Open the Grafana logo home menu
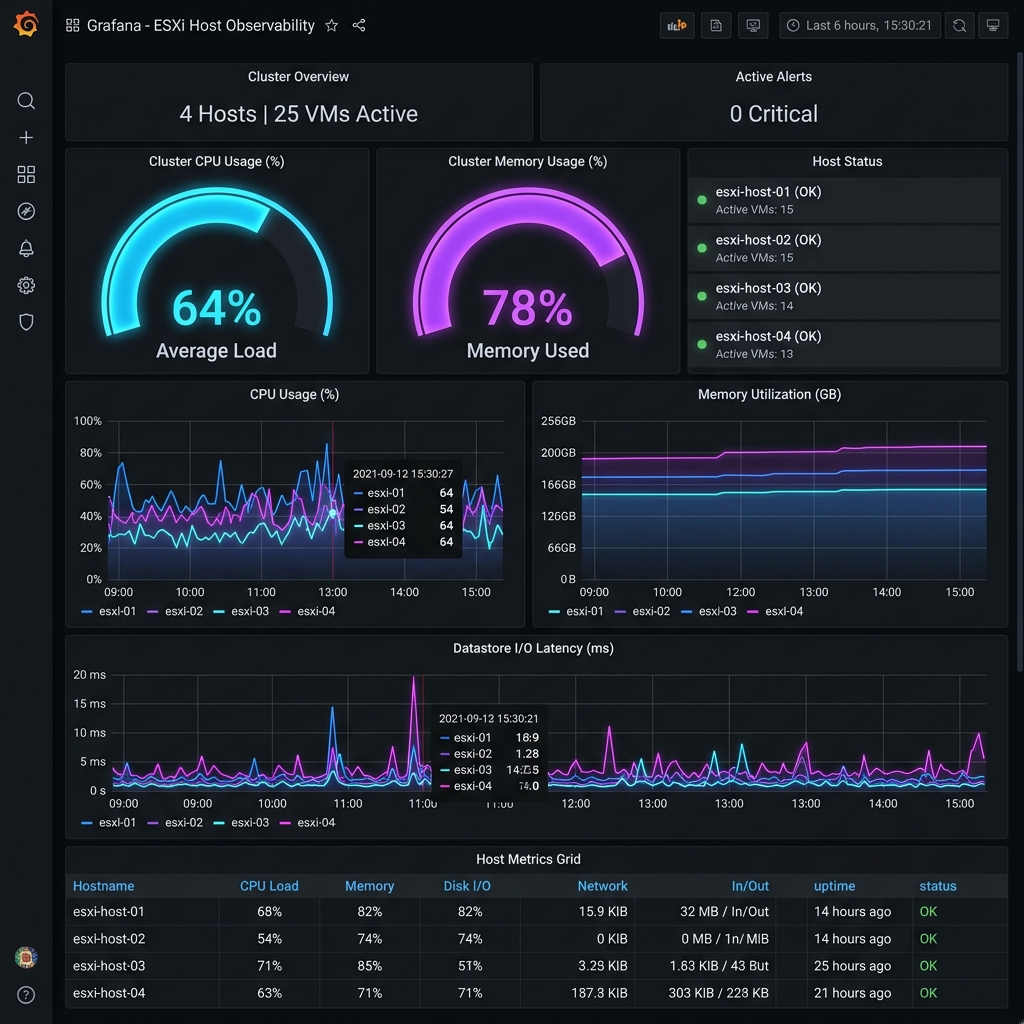Viewport: 1024px width, 1024px height. click(26, 25)
